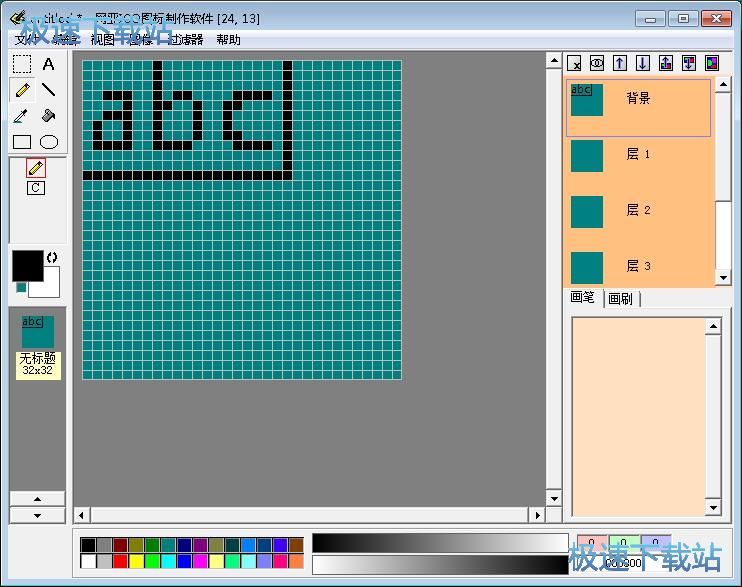Image resolution: width=742 pixels, height=587 pixels.
Task: Open the 视图 menu
Action: [x=103, y=40]
